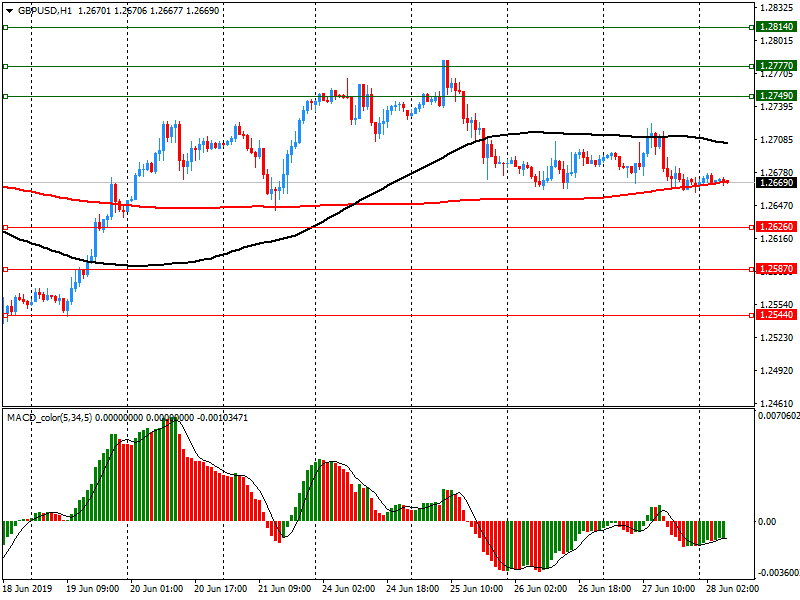The width and height of the screenshot is (800, 600).
Task: Grab the left handle of the 1.27770 line
Action: (6, 66)
